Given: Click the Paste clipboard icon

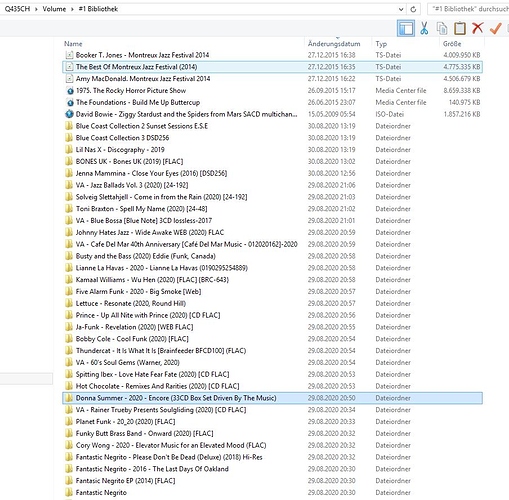Looking at the screenshot, I should coord(460,28).
